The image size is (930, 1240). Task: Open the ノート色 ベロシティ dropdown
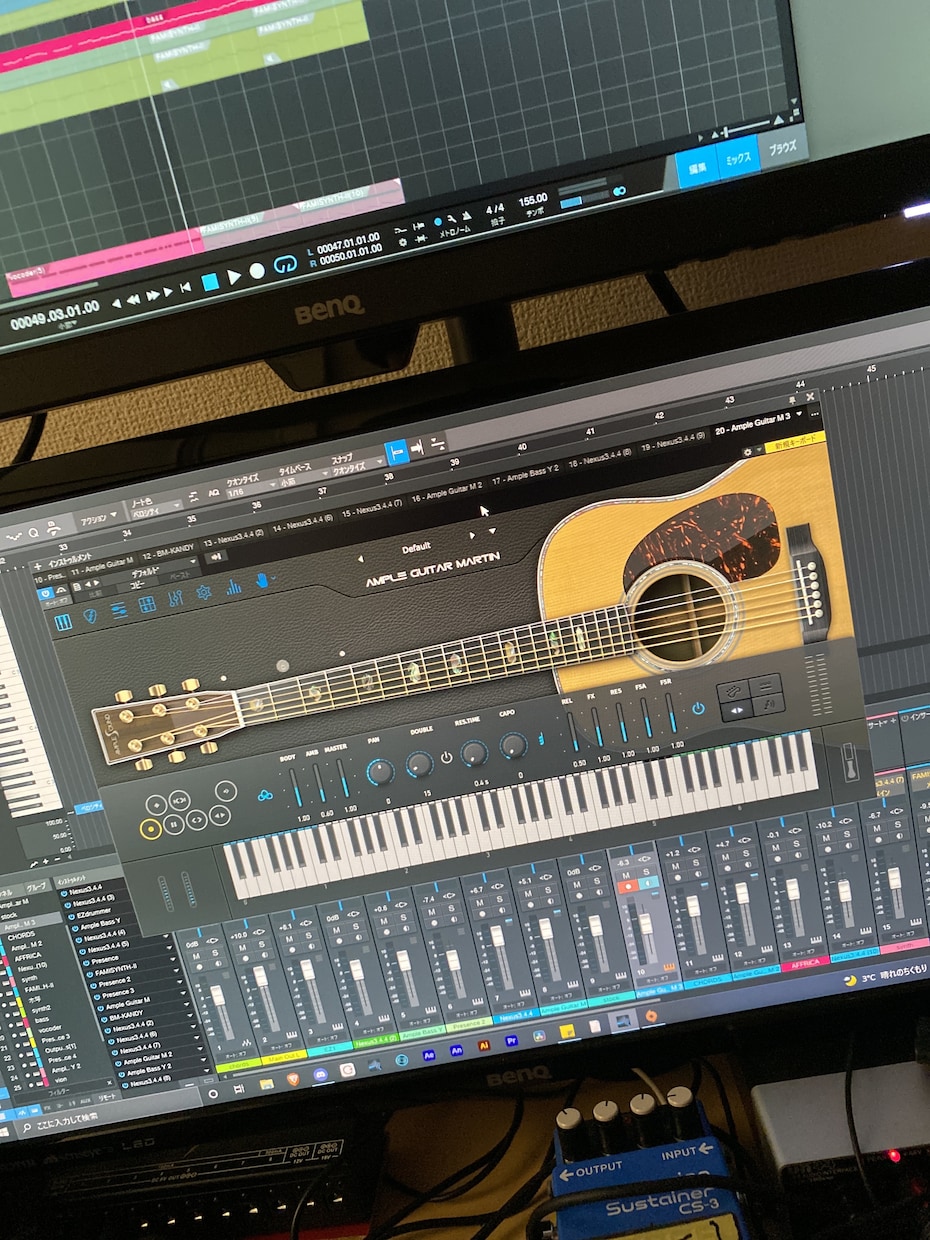(x=158, y=509)
